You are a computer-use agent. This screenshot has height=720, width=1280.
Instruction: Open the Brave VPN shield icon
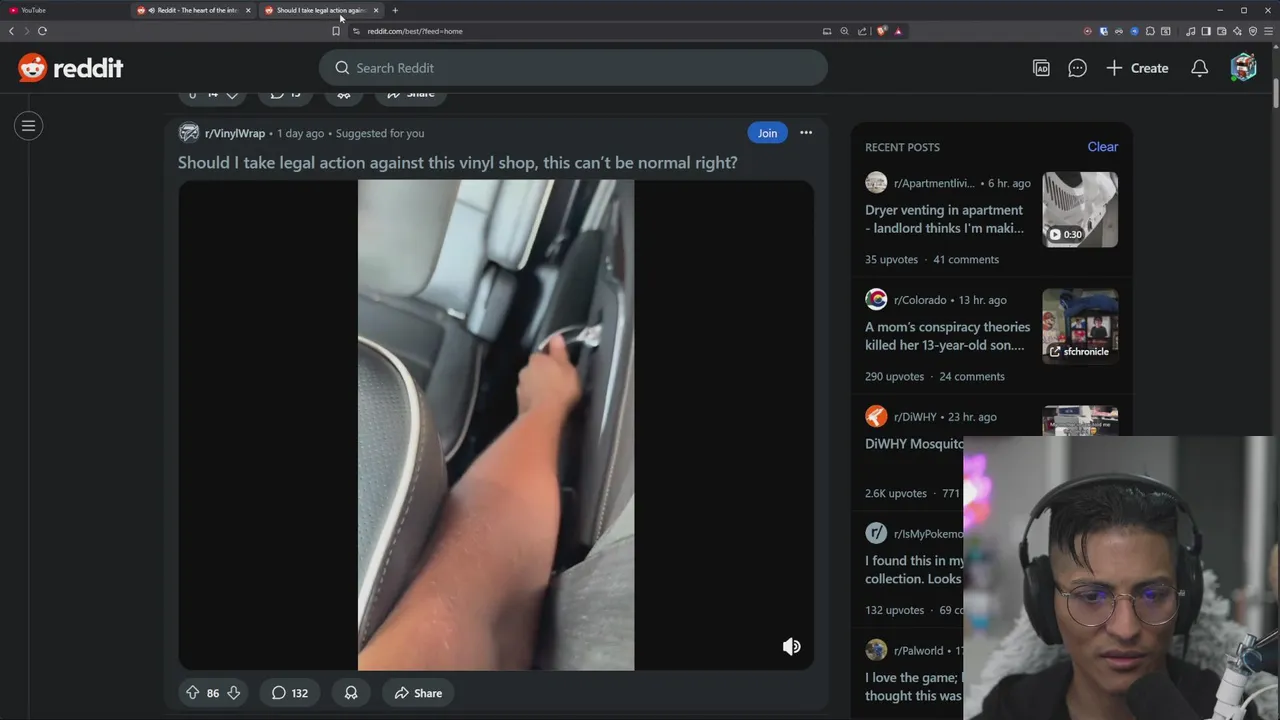(1253, 31)
